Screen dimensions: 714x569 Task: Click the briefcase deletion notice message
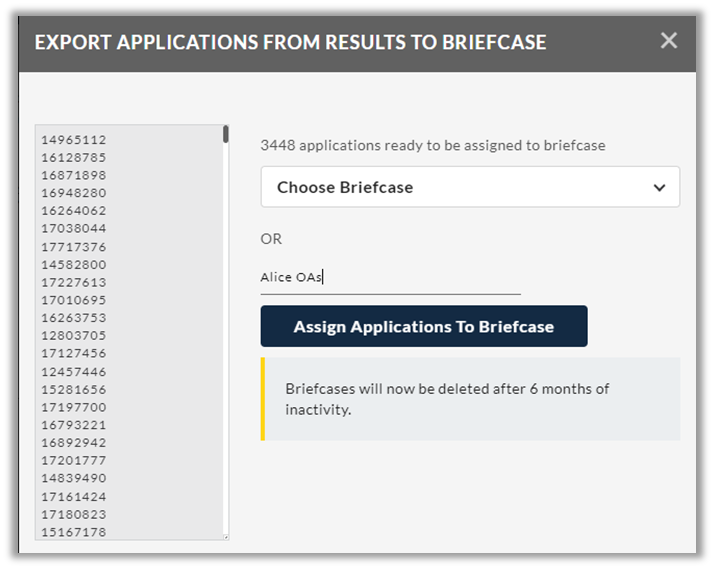coord(447,399)
